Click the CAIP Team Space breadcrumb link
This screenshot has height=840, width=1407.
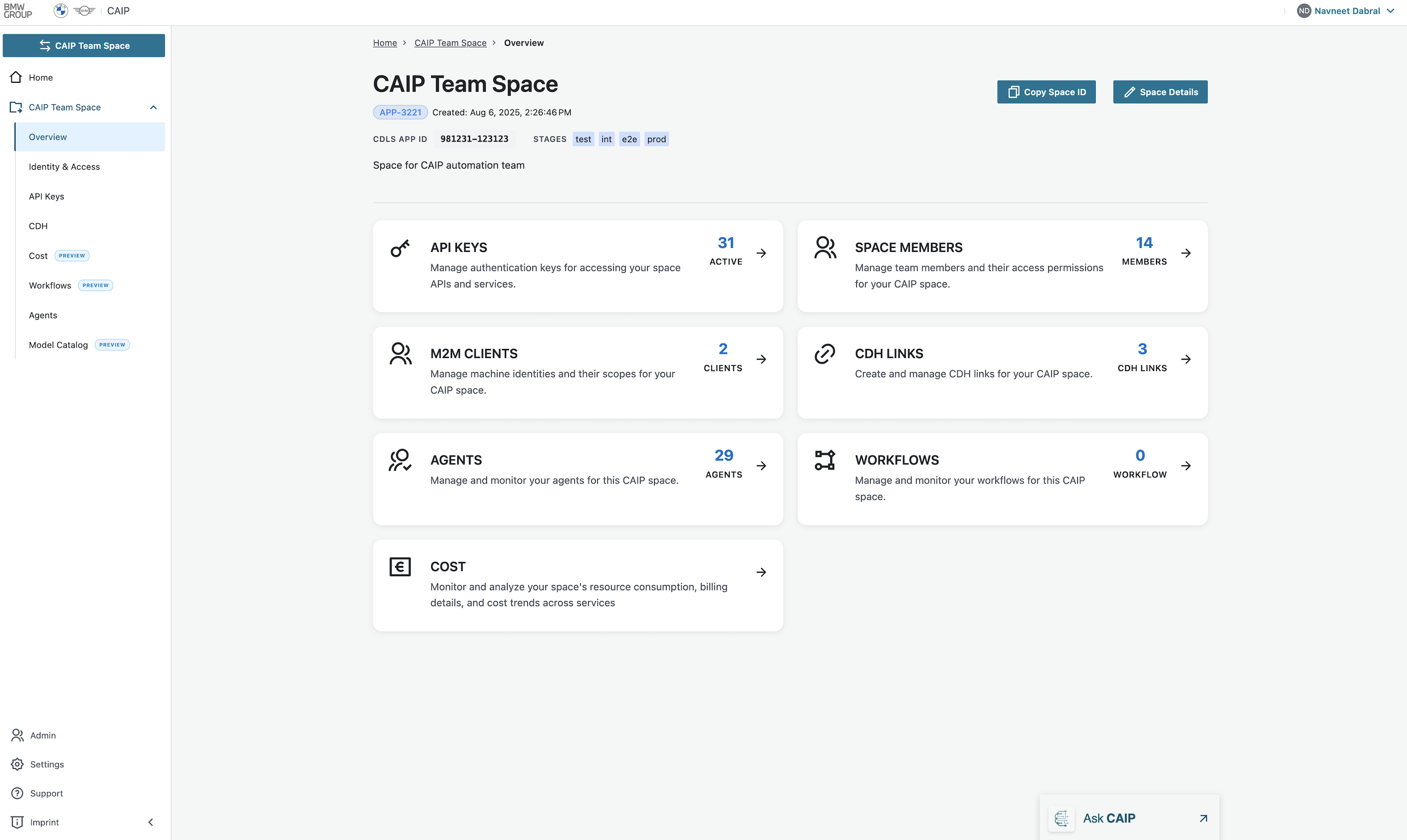point(450,42)
